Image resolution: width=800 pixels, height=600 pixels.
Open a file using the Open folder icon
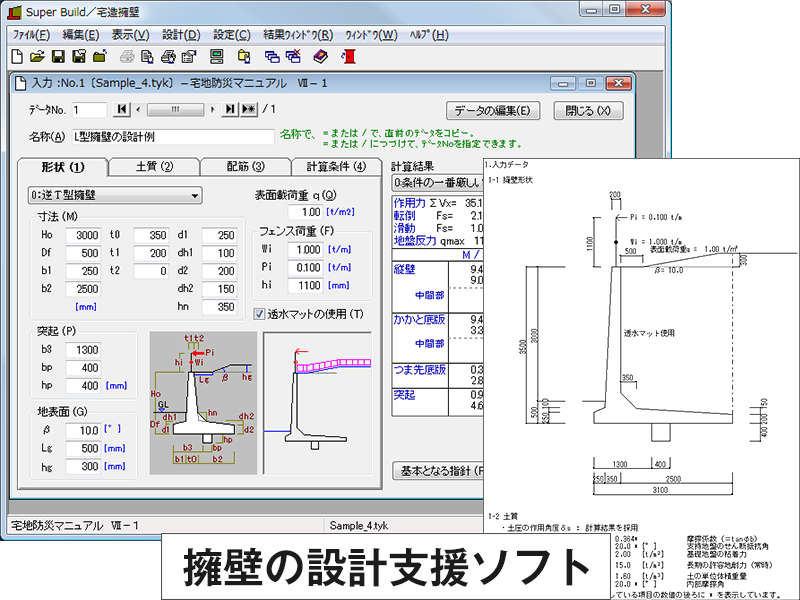(x=37, y=56)
